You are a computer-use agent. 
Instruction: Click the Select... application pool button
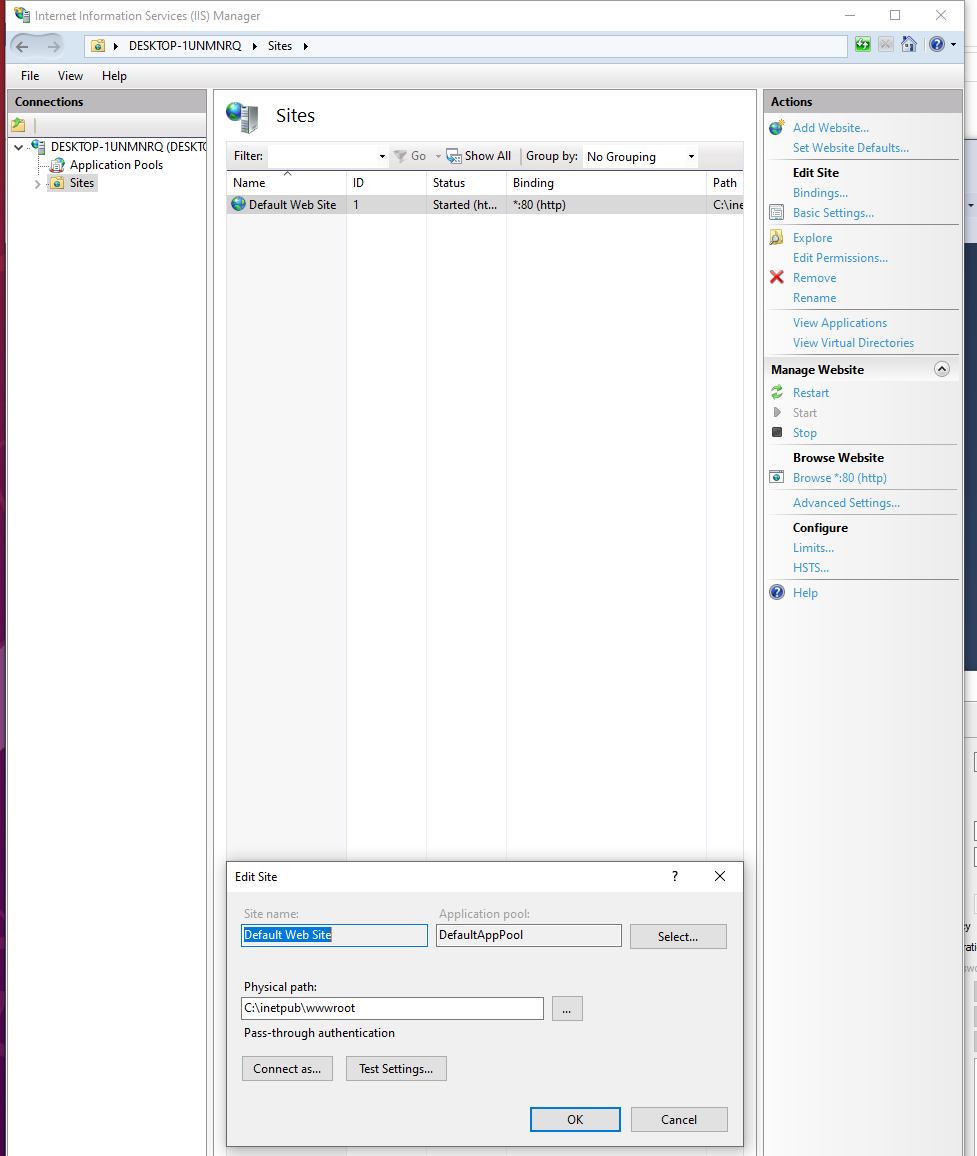coord(678,936)
